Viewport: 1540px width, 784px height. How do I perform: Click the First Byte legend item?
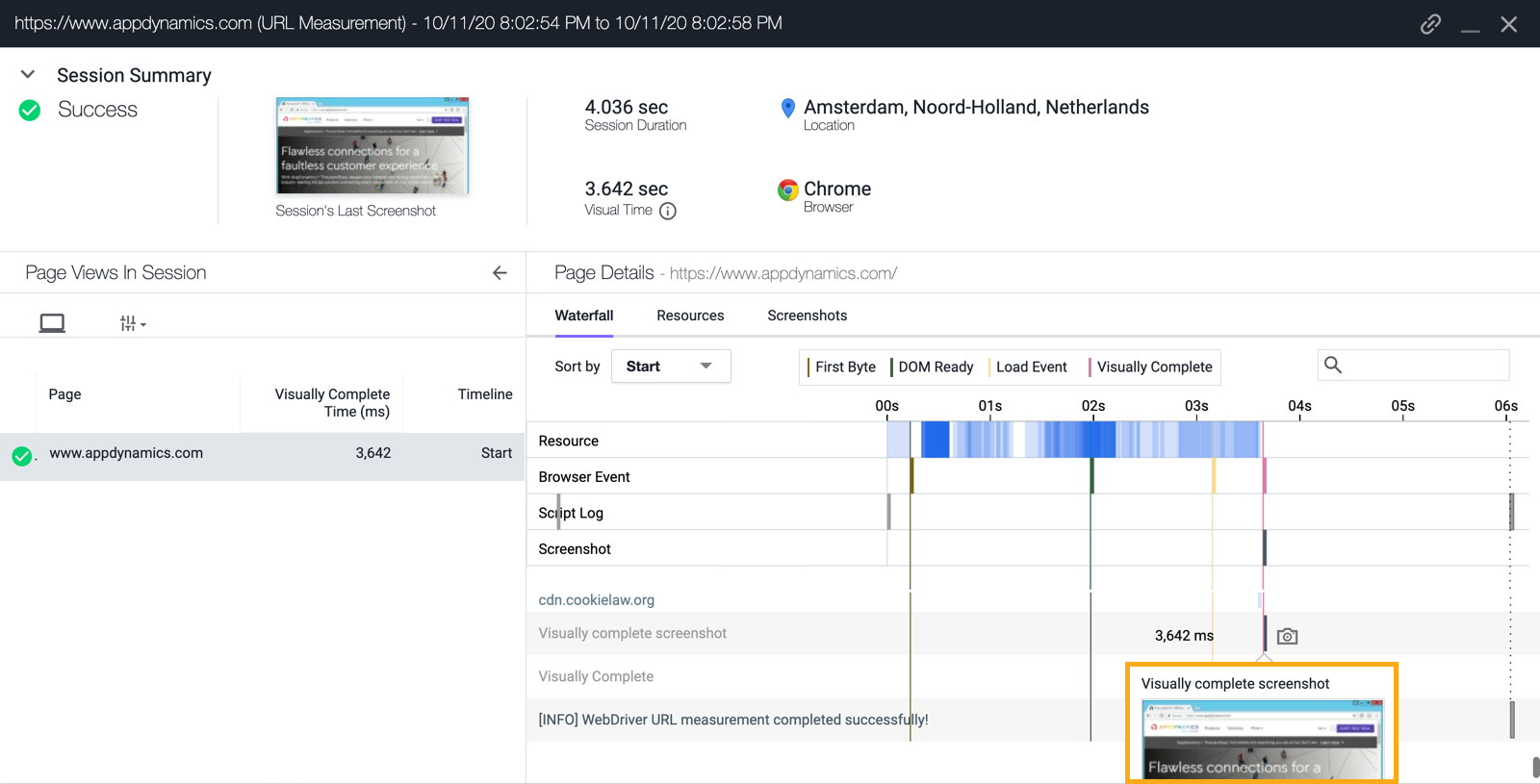tap(841, 367)
